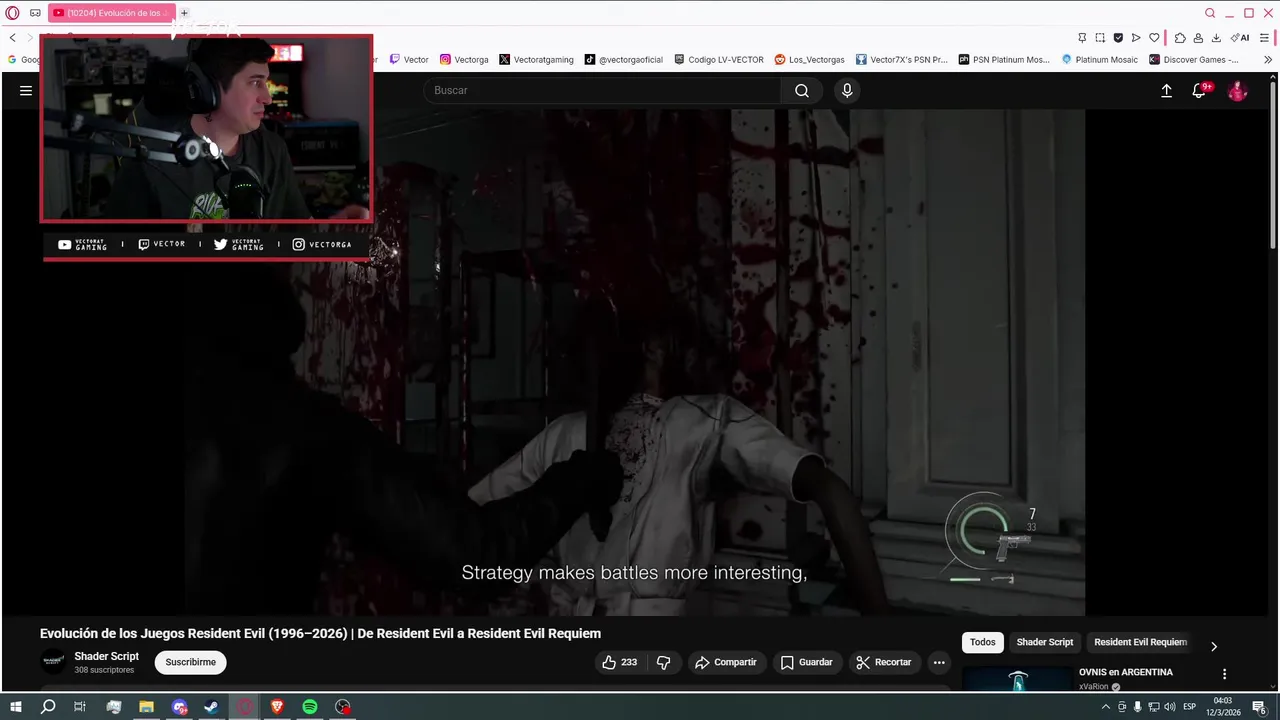Open YouTube notifications bell
Screen dimensions: 1280x720
[x=1200, y=90]
